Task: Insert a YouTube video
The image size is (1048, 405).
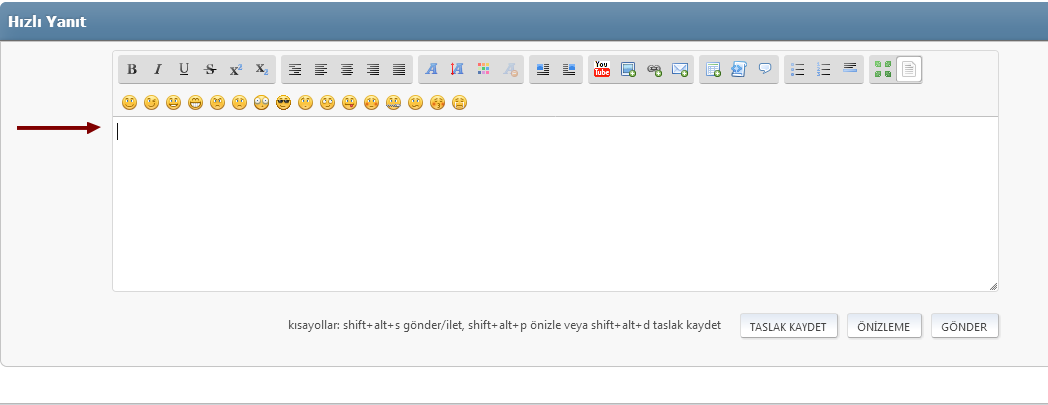Action: click(602, 69)
